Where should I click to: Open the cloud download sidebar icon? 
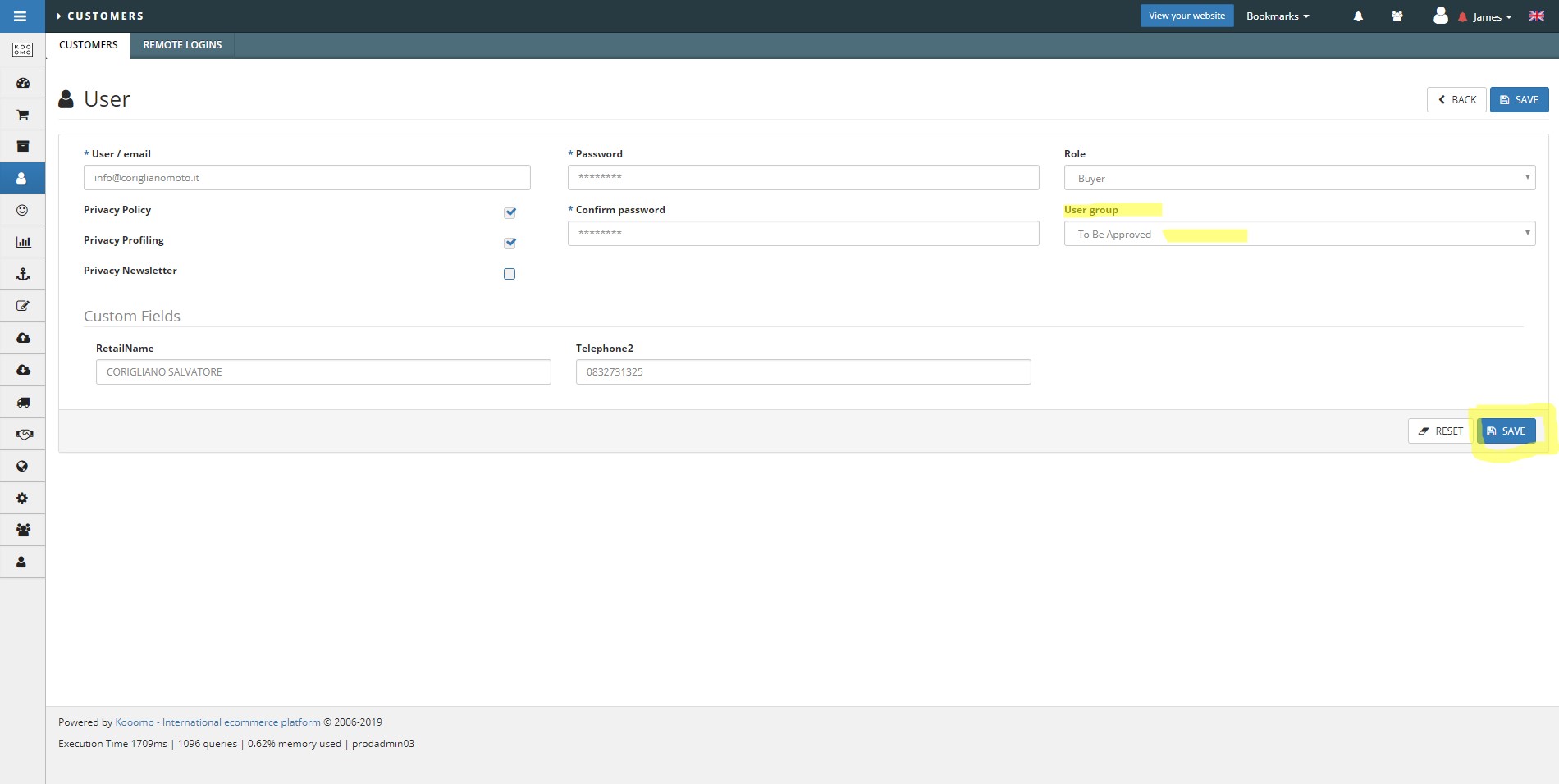[x=23, y=370]
